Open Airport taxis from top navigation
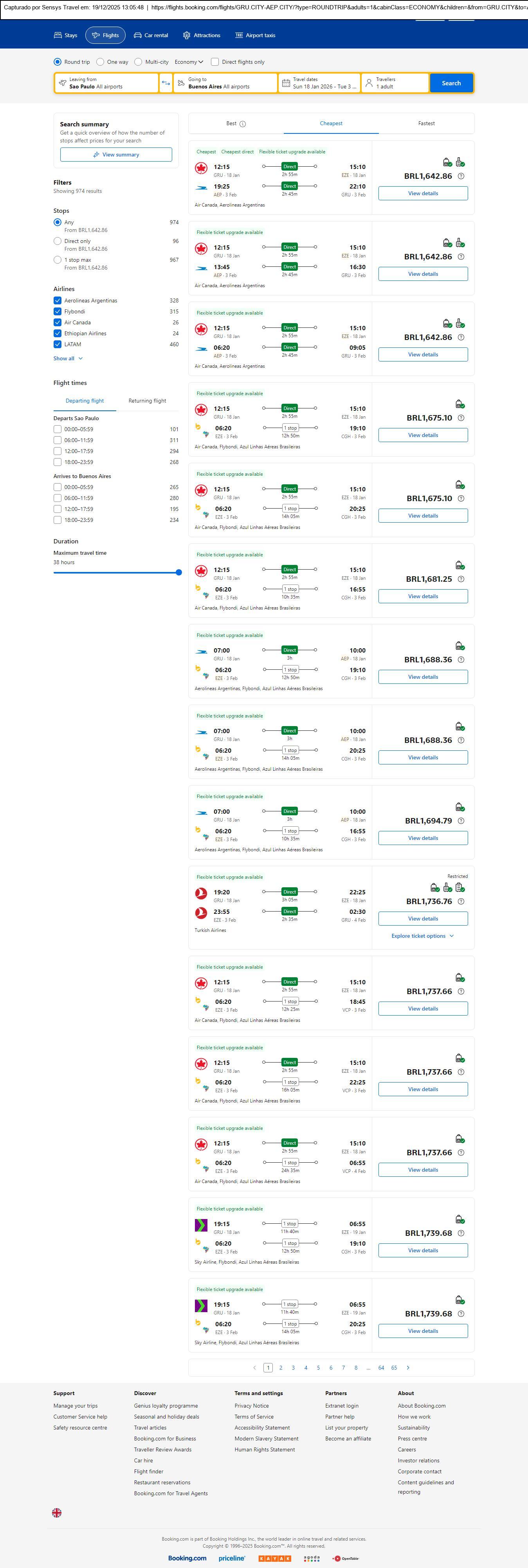This screenshot has width=528, height=1568. (255, 35)
